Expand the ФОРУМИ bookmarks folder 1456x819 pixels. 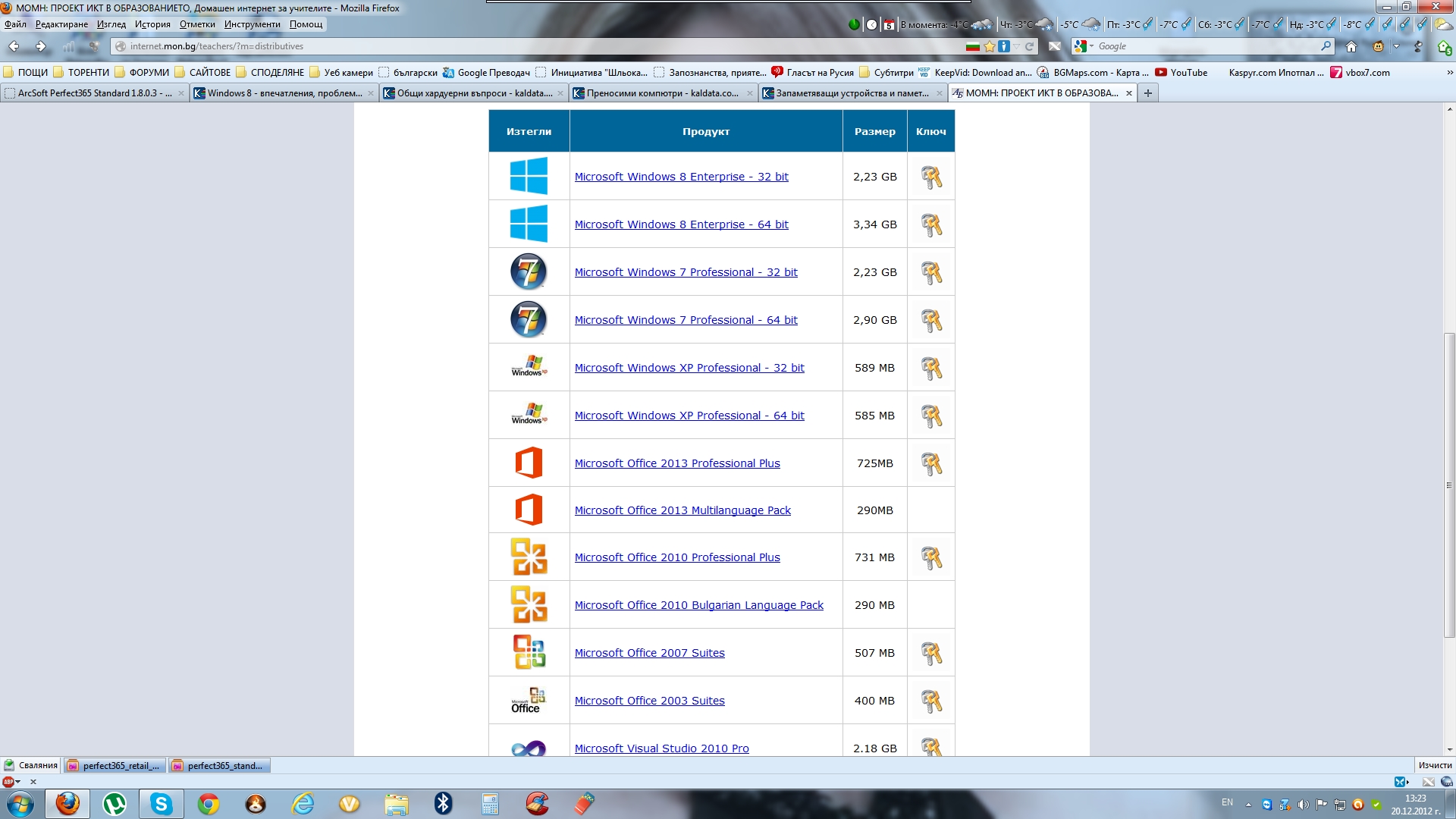coord(142,73)
